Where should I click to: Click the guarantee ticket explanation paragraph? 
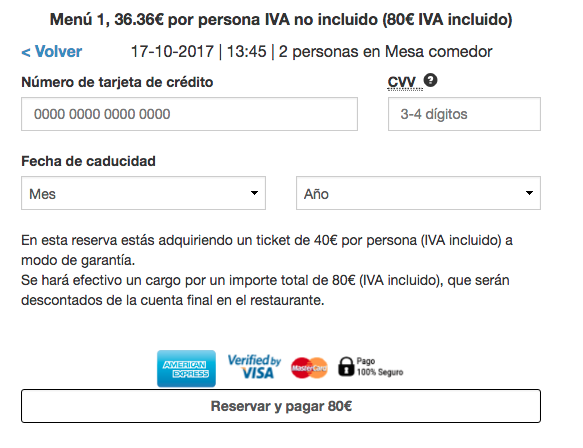[267, 270]
